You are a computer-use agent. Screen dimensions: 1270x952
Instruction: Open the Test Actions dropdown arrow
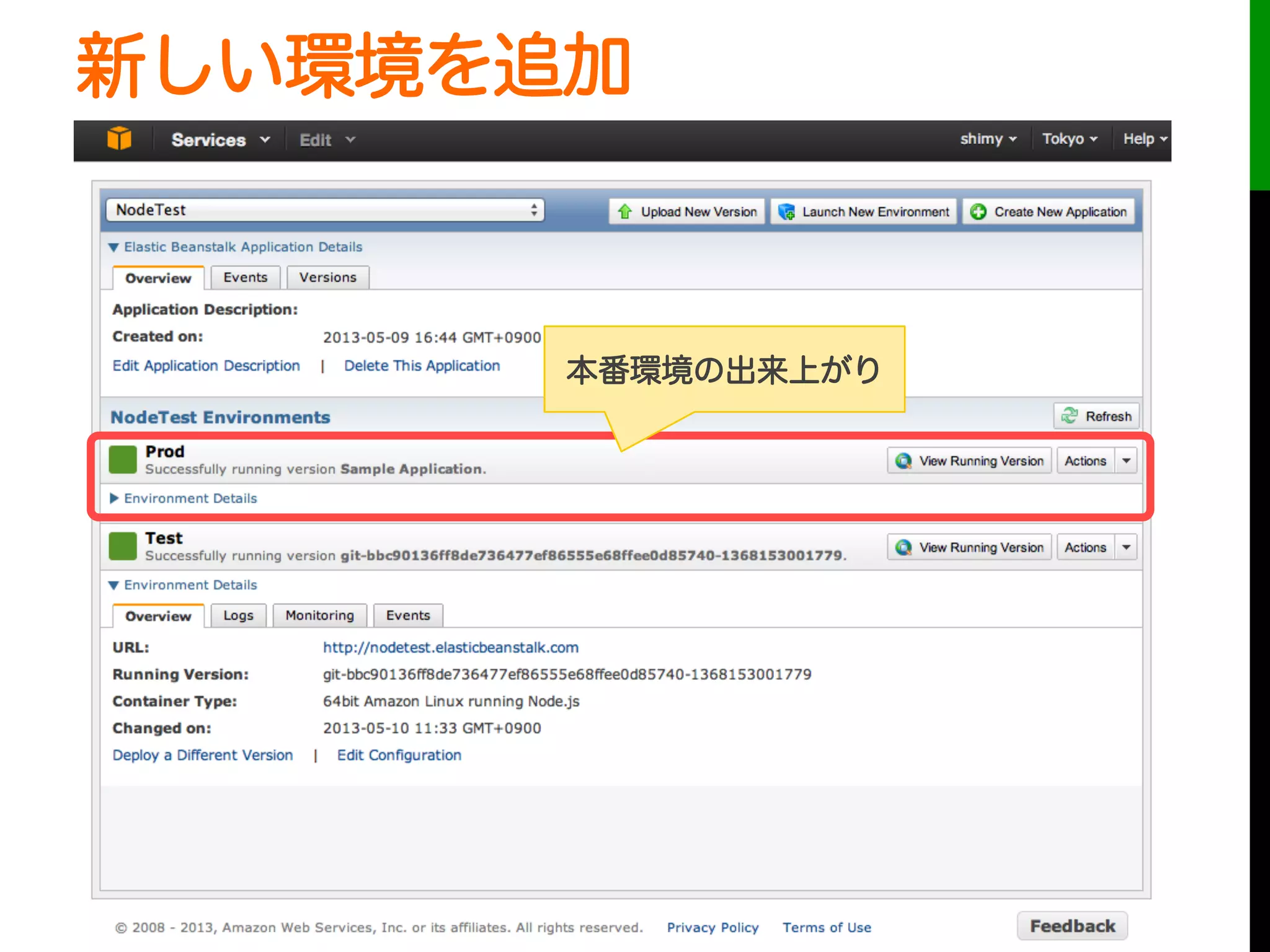click(1126, 547)
